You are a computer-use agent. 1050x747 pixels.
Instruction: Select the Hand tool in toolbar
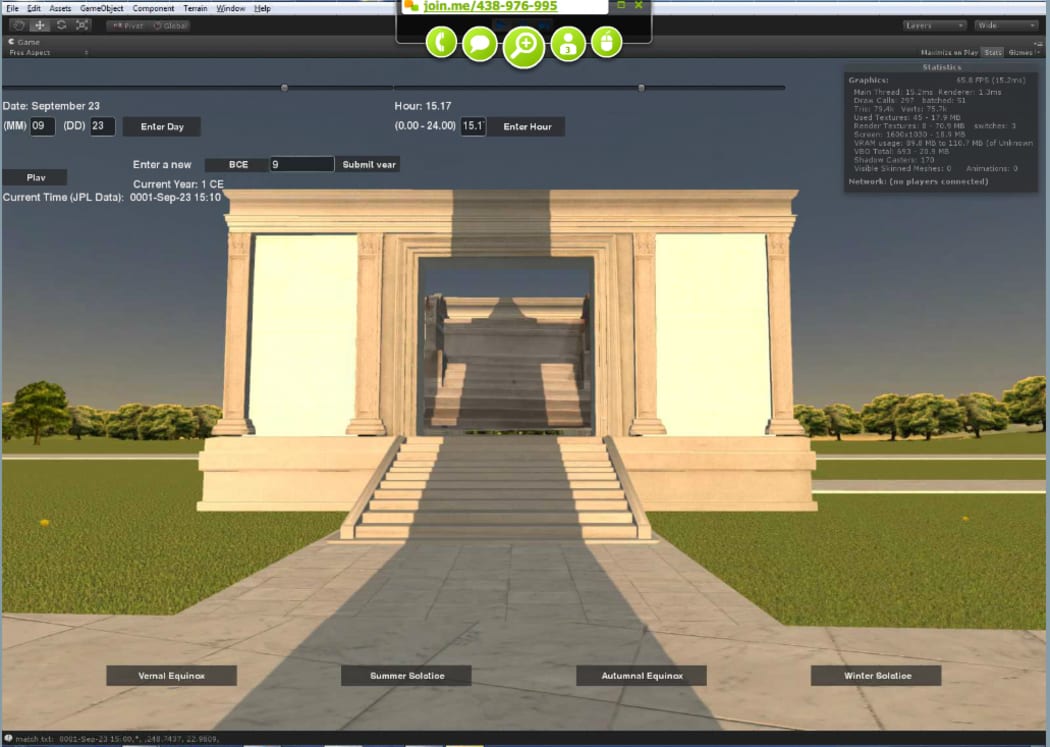coord(19,25)
